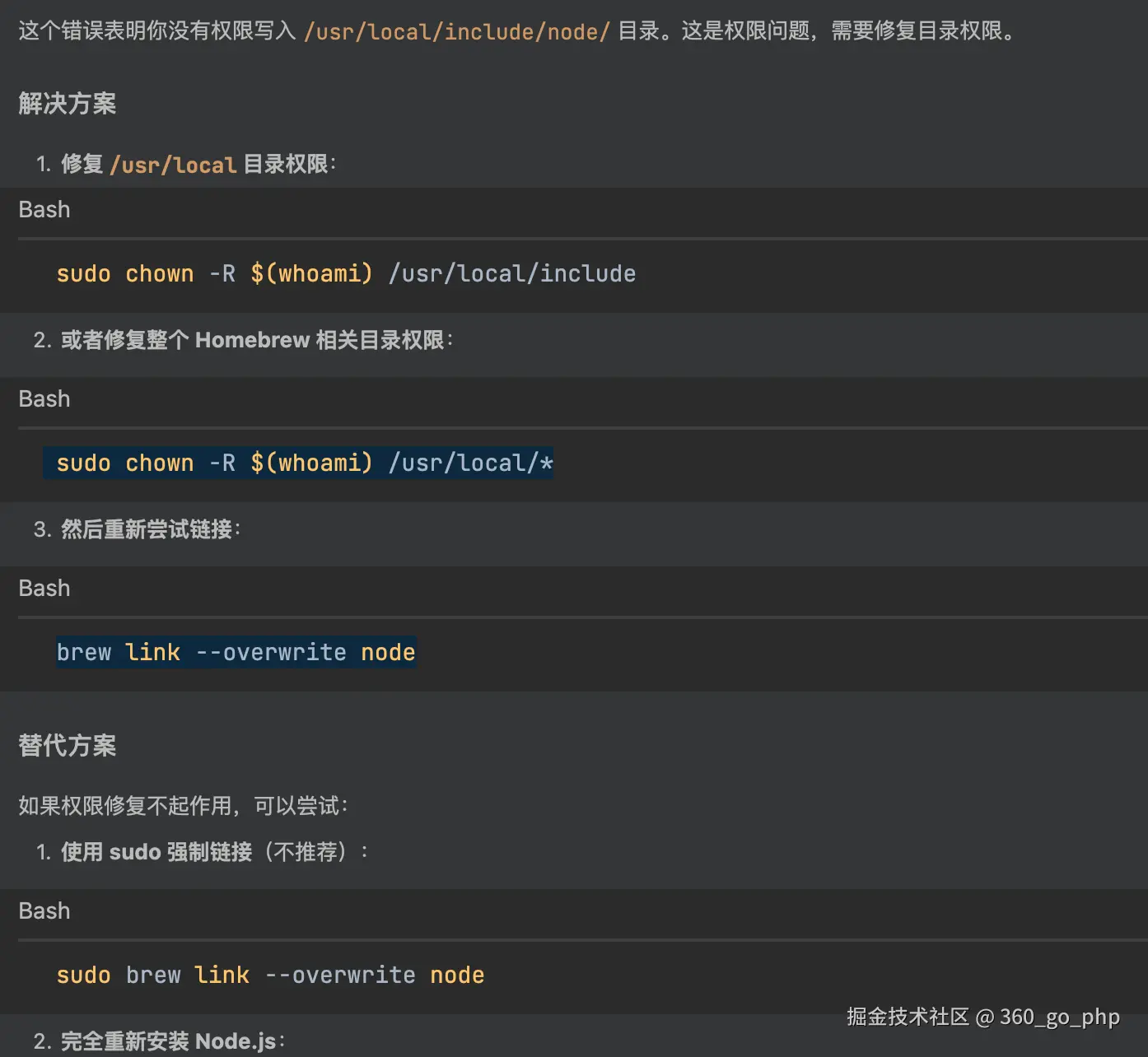Click the 解决方案 heading
1148x1057 pixels.
pyautogui.click(x=68, y=104)
